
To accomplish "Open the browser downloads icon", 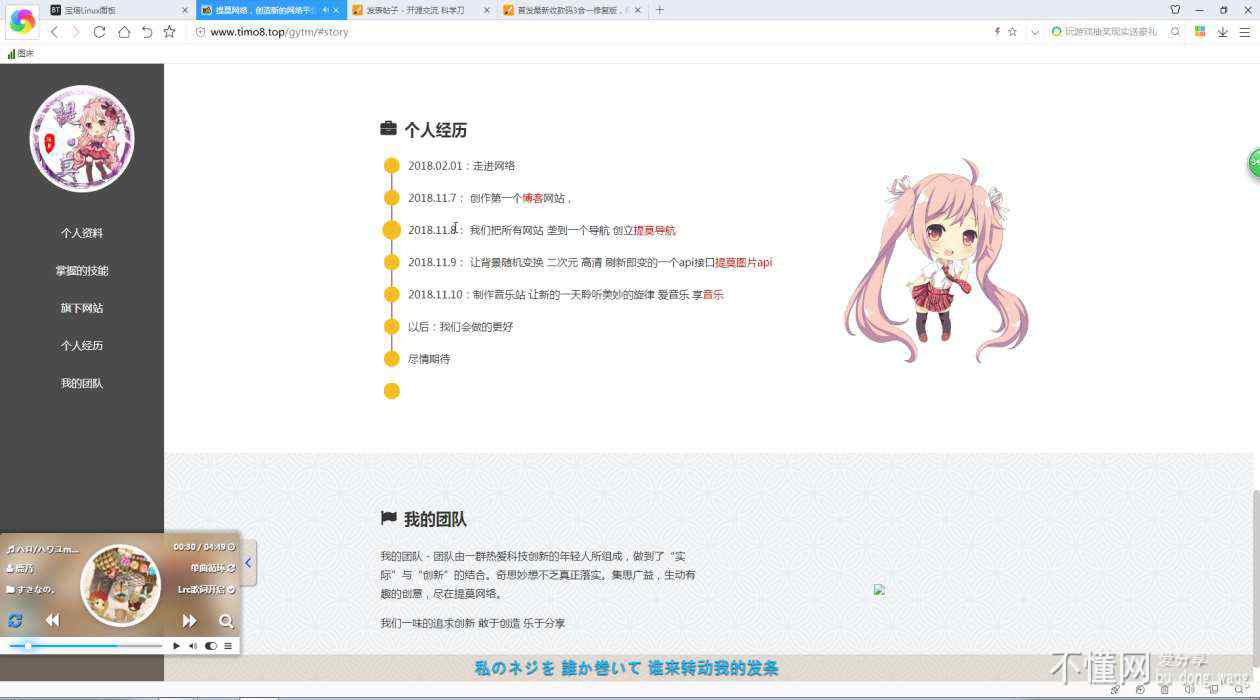I will click(x=1223, y=32).
